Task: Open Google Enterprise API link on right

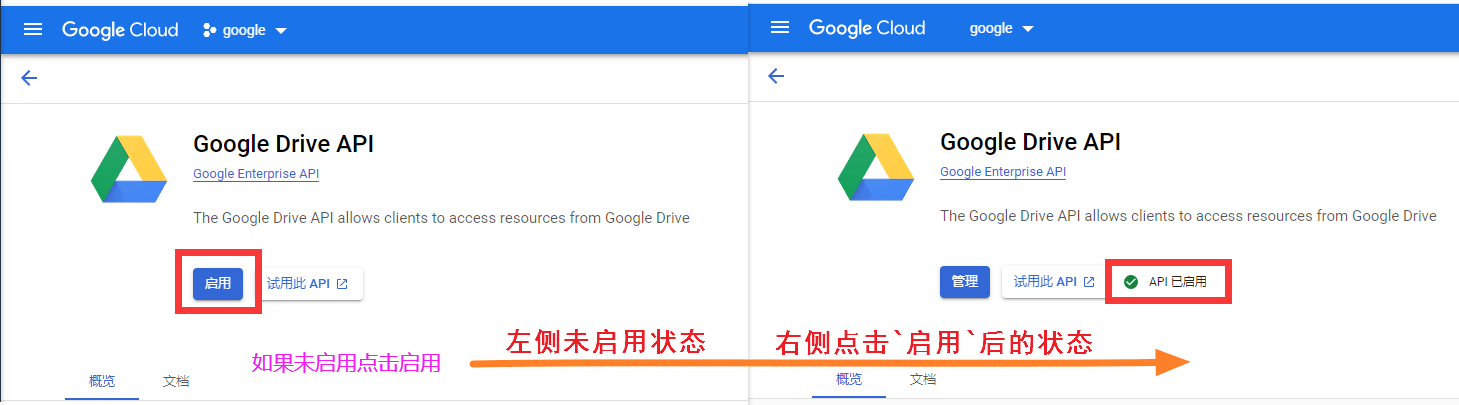Action: point(1003,172)
